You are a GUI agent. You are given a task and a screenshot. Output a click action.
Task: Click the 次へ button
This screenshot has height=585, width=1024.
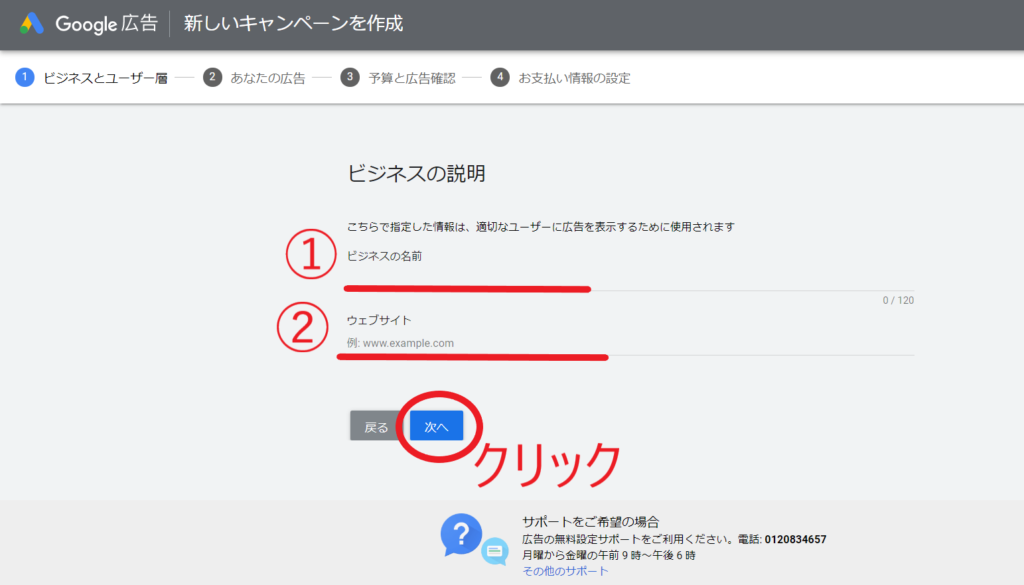pyautogui.click(x=436, y=426)
